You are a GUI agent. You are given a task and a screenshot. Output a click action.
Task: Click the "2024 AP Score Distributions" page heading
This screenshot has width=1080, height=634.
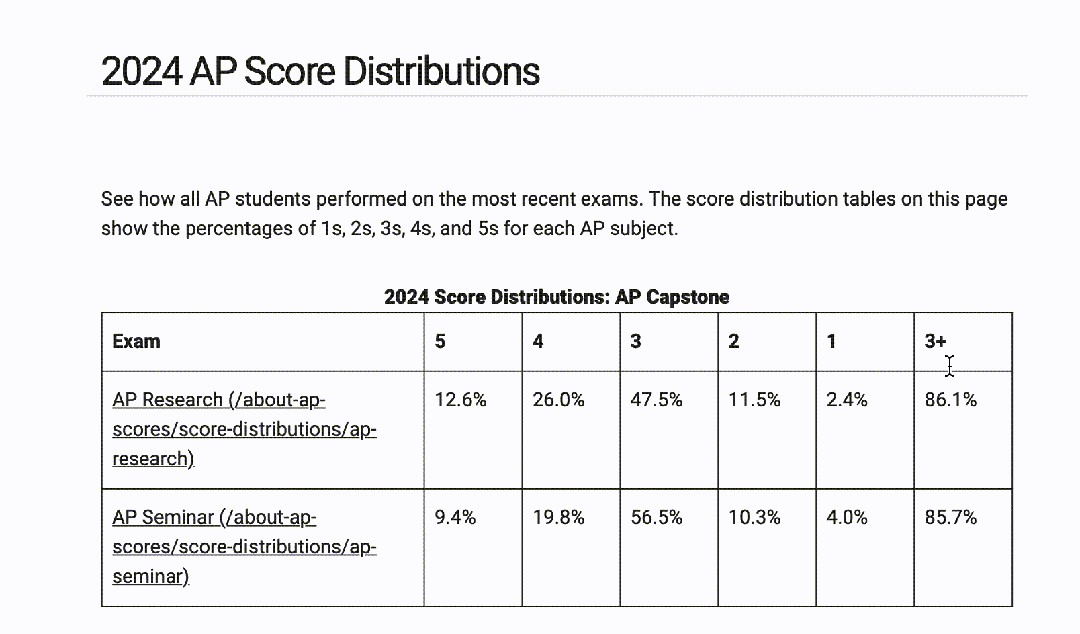click(320, 72)
